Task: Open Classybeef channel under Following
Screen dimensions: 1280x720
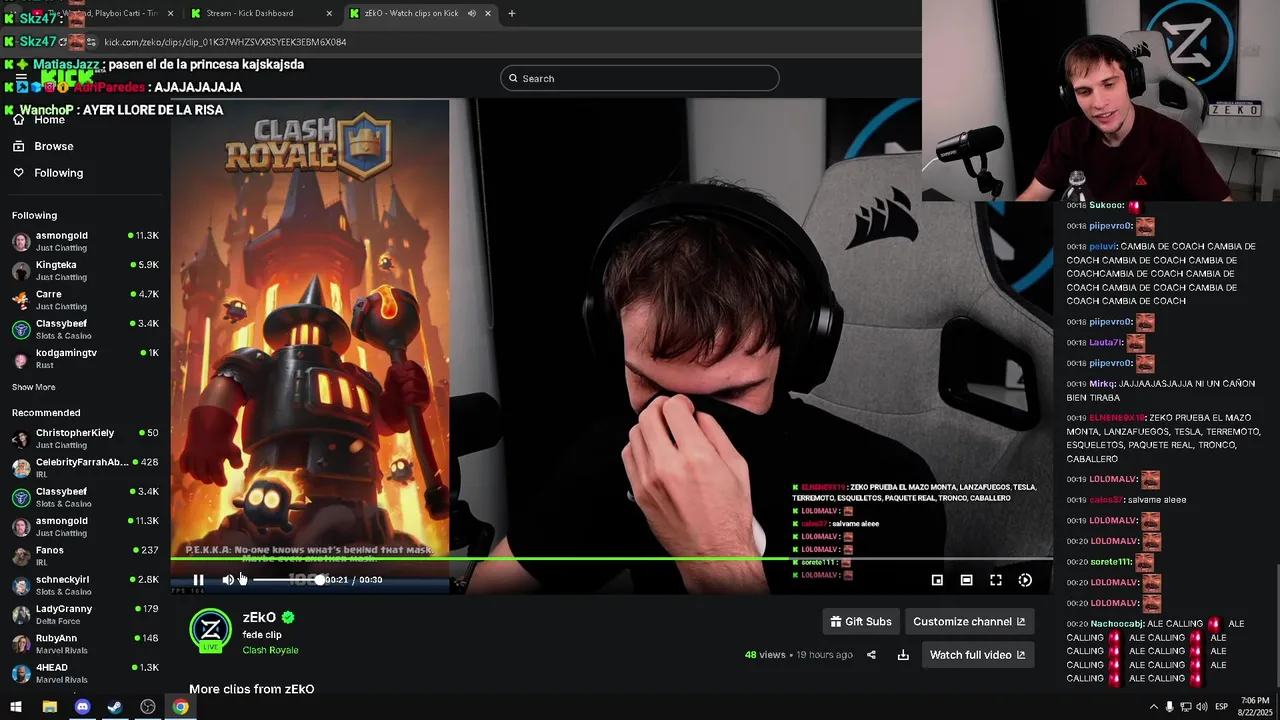Action: [x=85, y=329]
